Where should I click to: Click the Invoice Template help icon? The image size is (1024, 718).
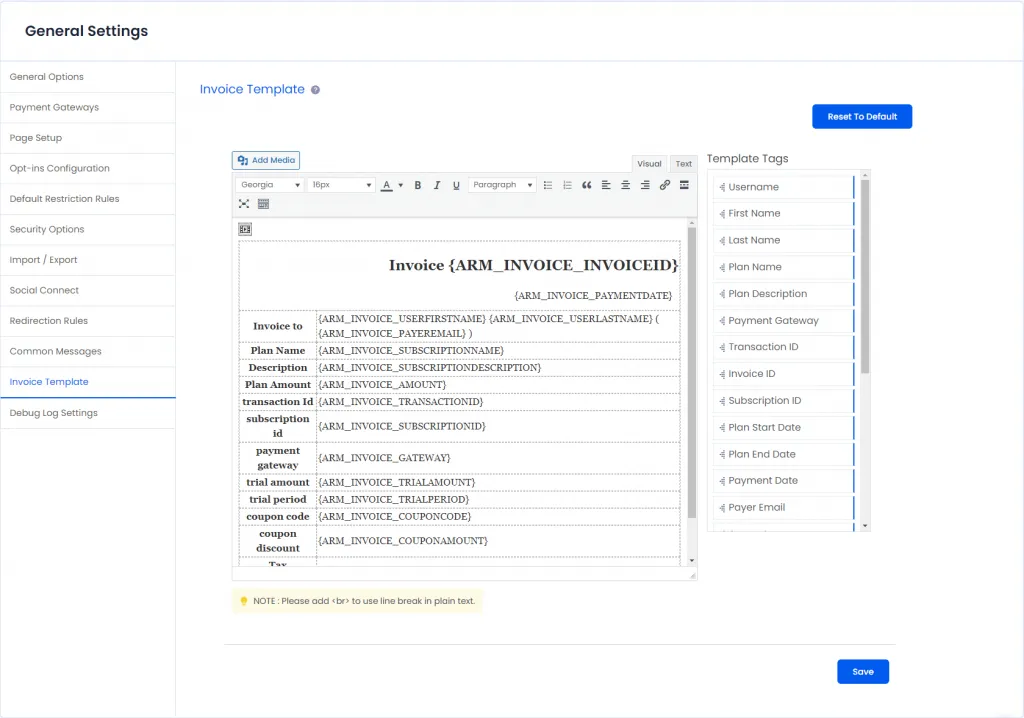click(315, 90)
